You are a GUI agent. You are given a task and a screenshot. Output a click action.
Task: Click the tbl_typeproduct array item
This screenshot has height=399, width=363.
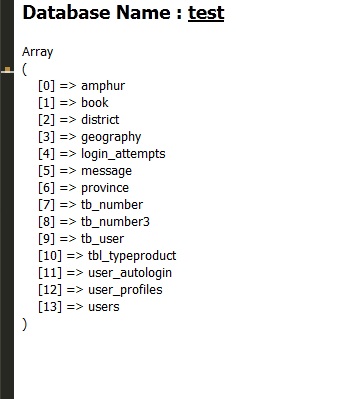(132, 256)
